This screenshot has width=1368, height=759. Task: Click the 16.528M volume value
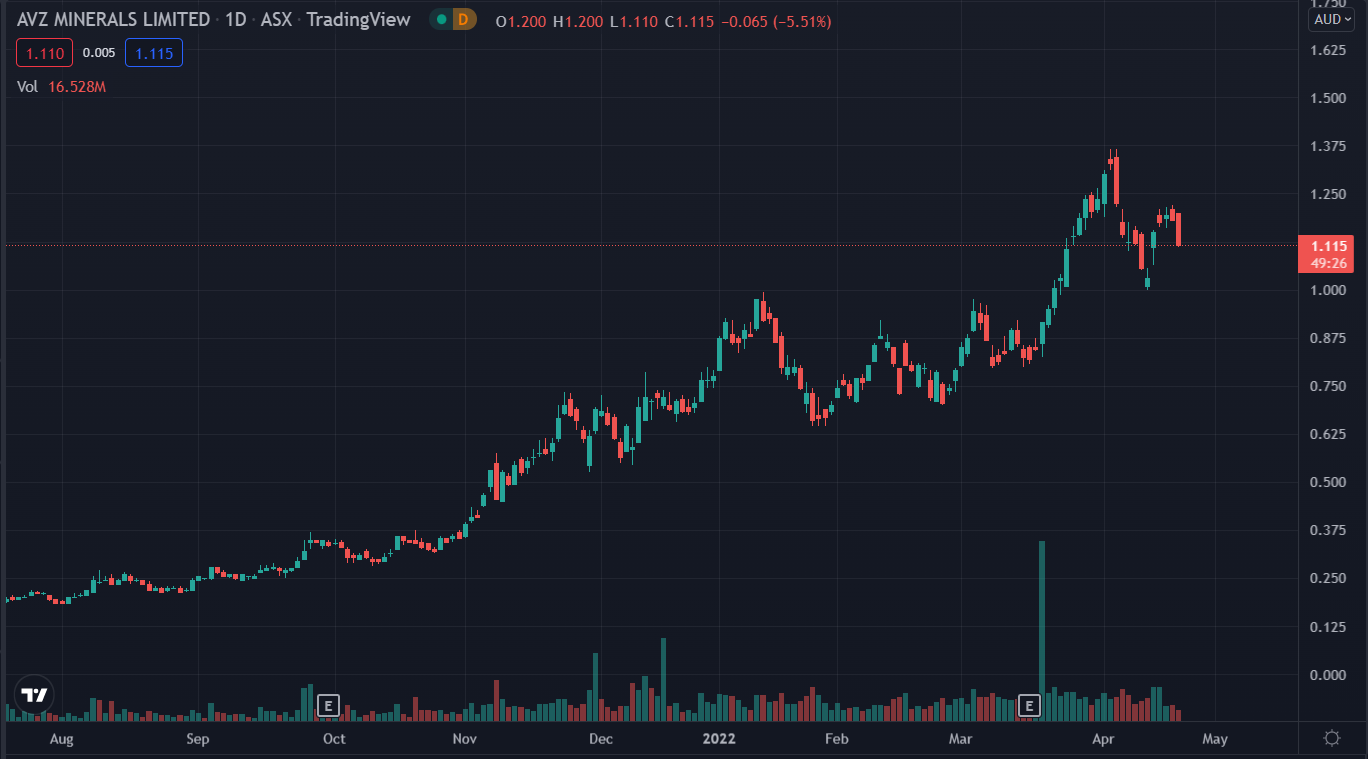(x=77, y=87)
